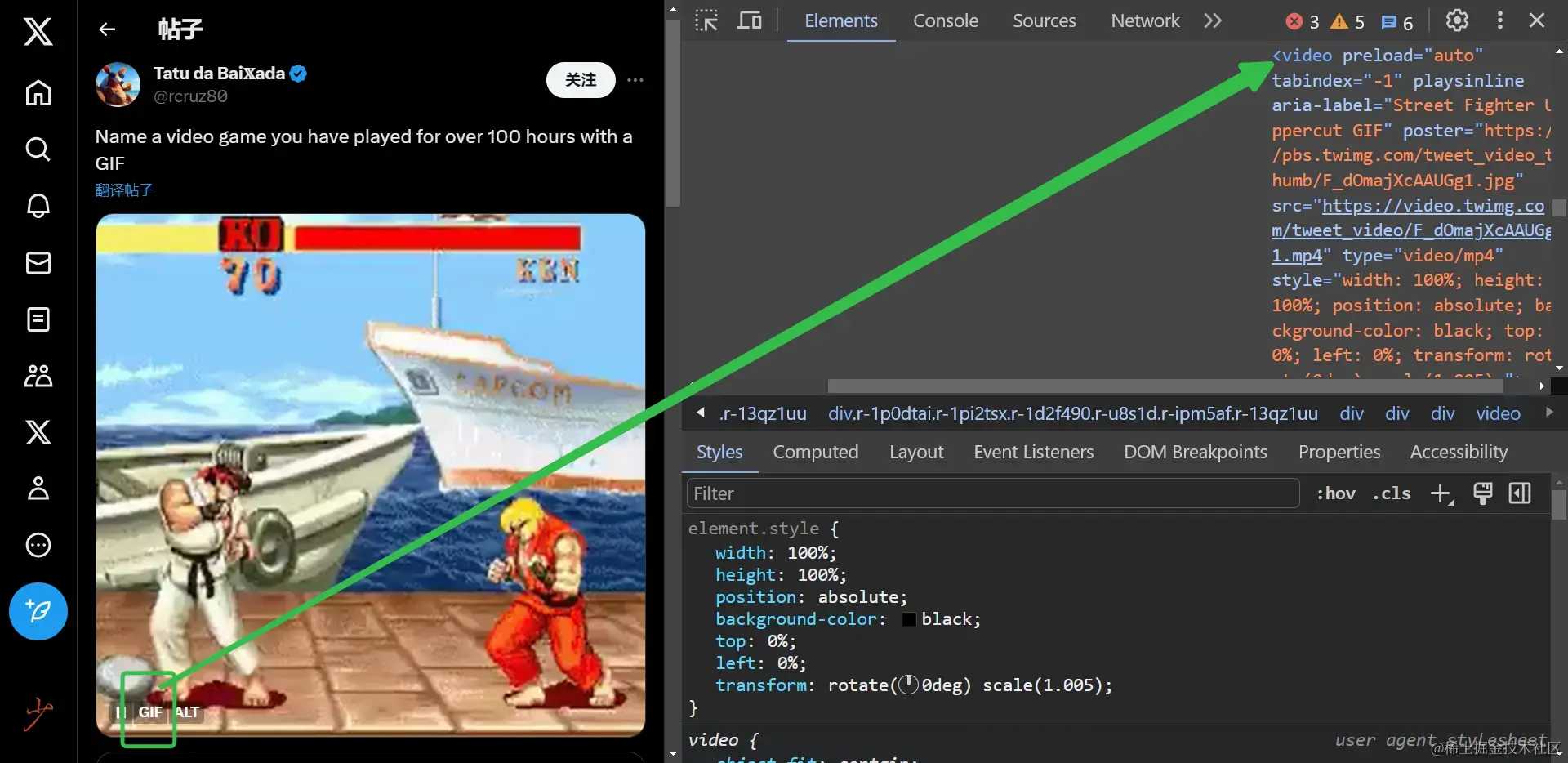Viewport: 1568px width, 763px height.
Task: Toggle device toolbar emulation icon
Action: tap(749, 20)
